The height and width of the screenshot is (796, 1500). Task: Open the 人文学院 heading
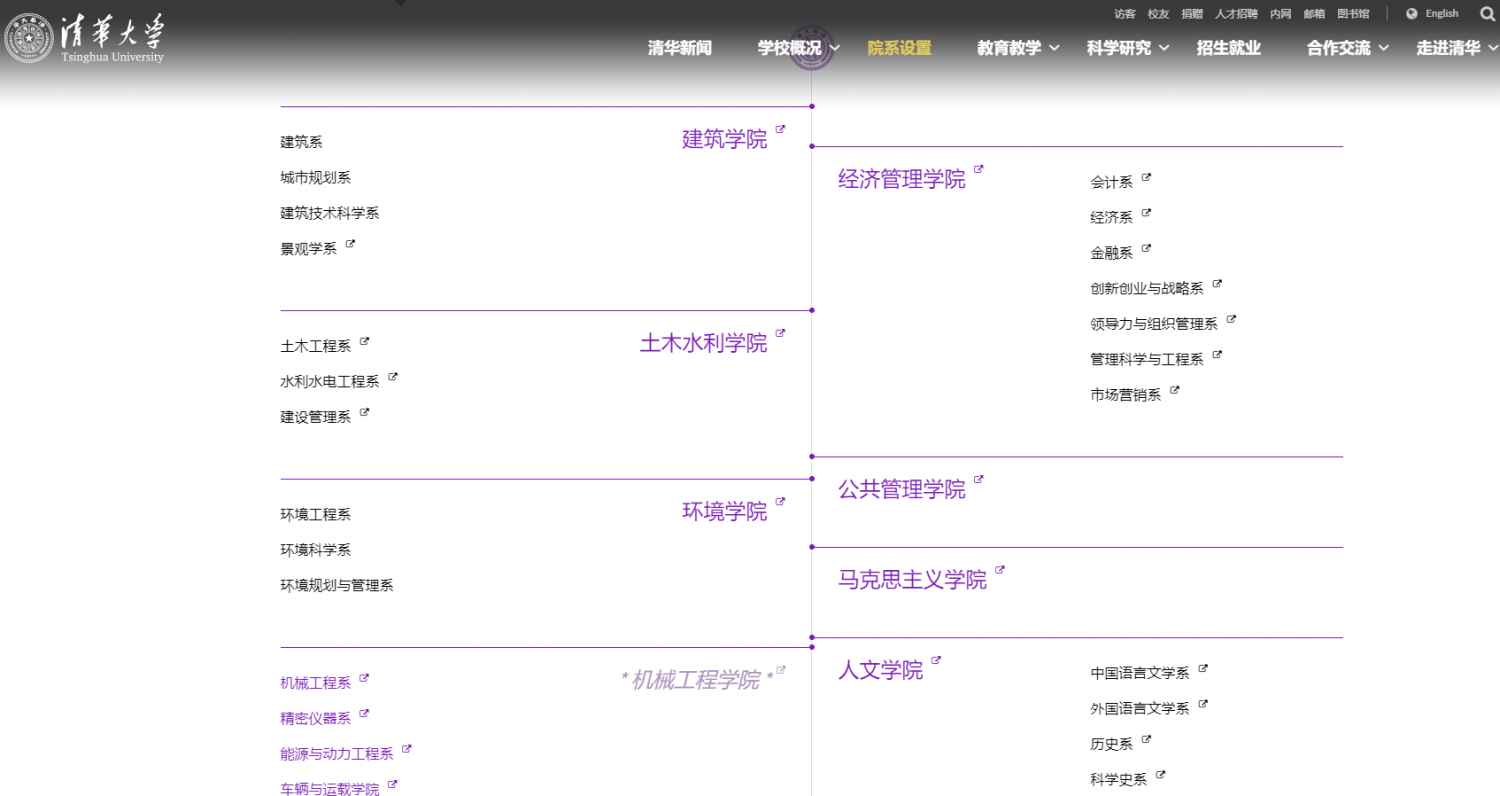(x=881, y=670)
